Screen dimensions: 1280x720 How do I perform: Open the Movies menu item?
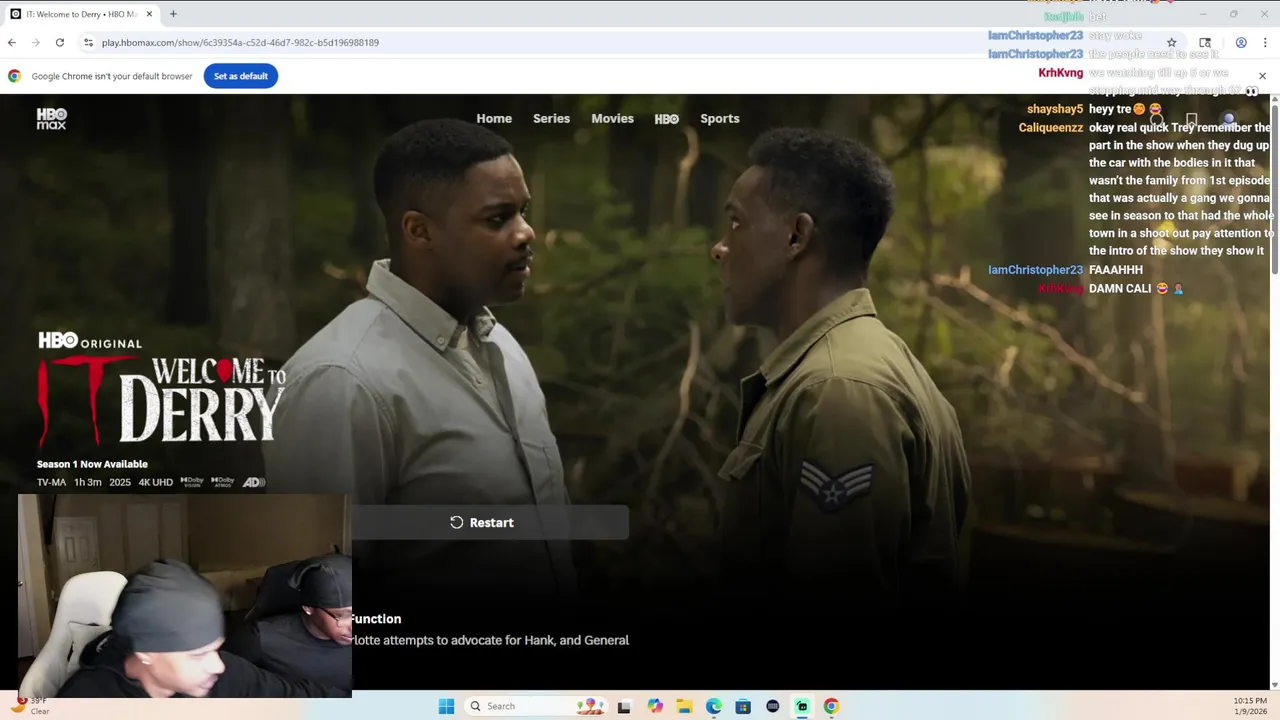[612, 118]
